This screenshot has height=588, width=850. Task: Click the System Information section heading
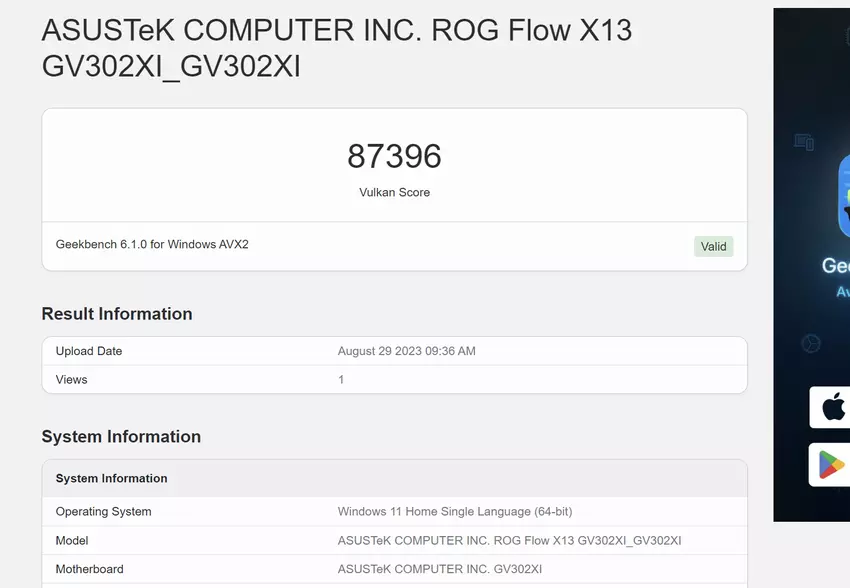coord(121,437)
